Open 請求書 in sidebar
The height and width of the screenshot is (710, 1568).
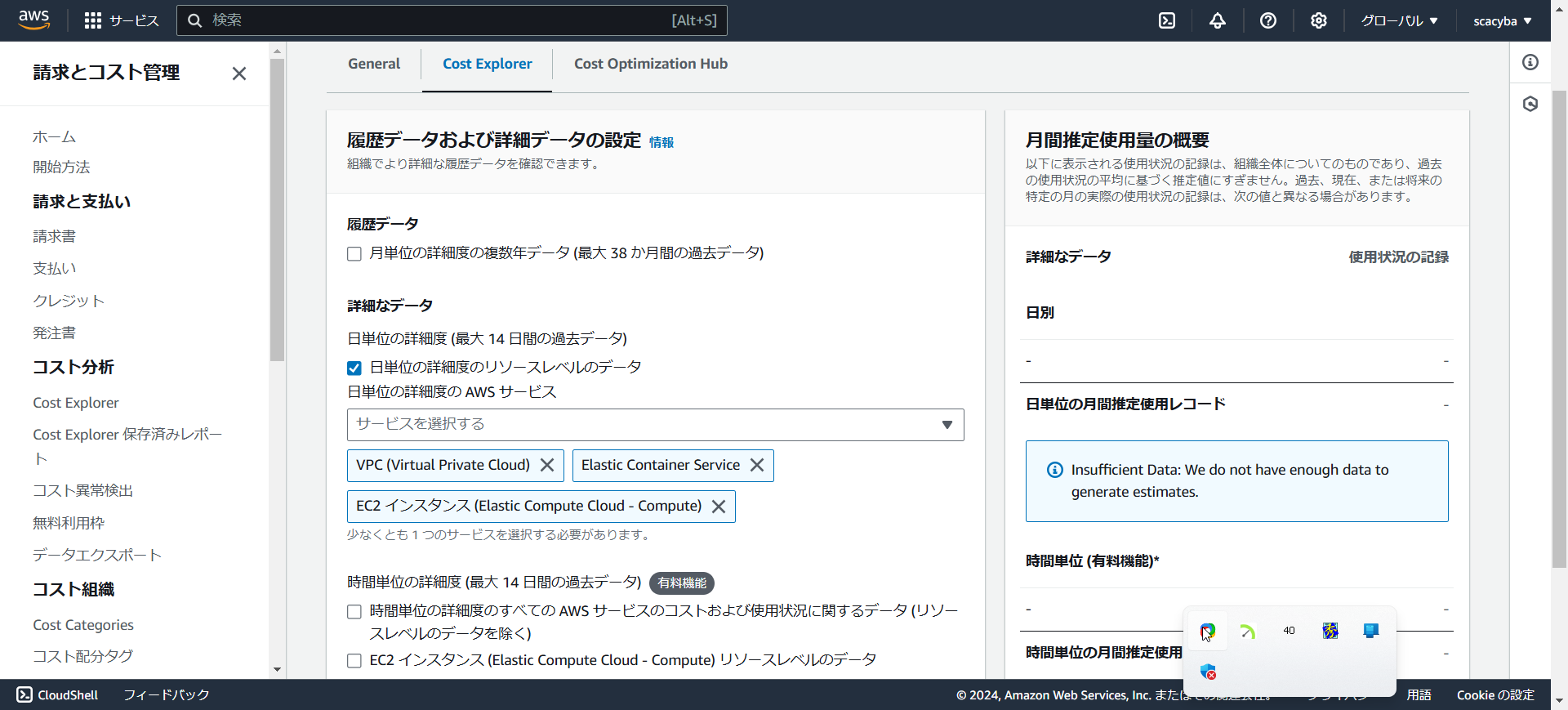54,237
